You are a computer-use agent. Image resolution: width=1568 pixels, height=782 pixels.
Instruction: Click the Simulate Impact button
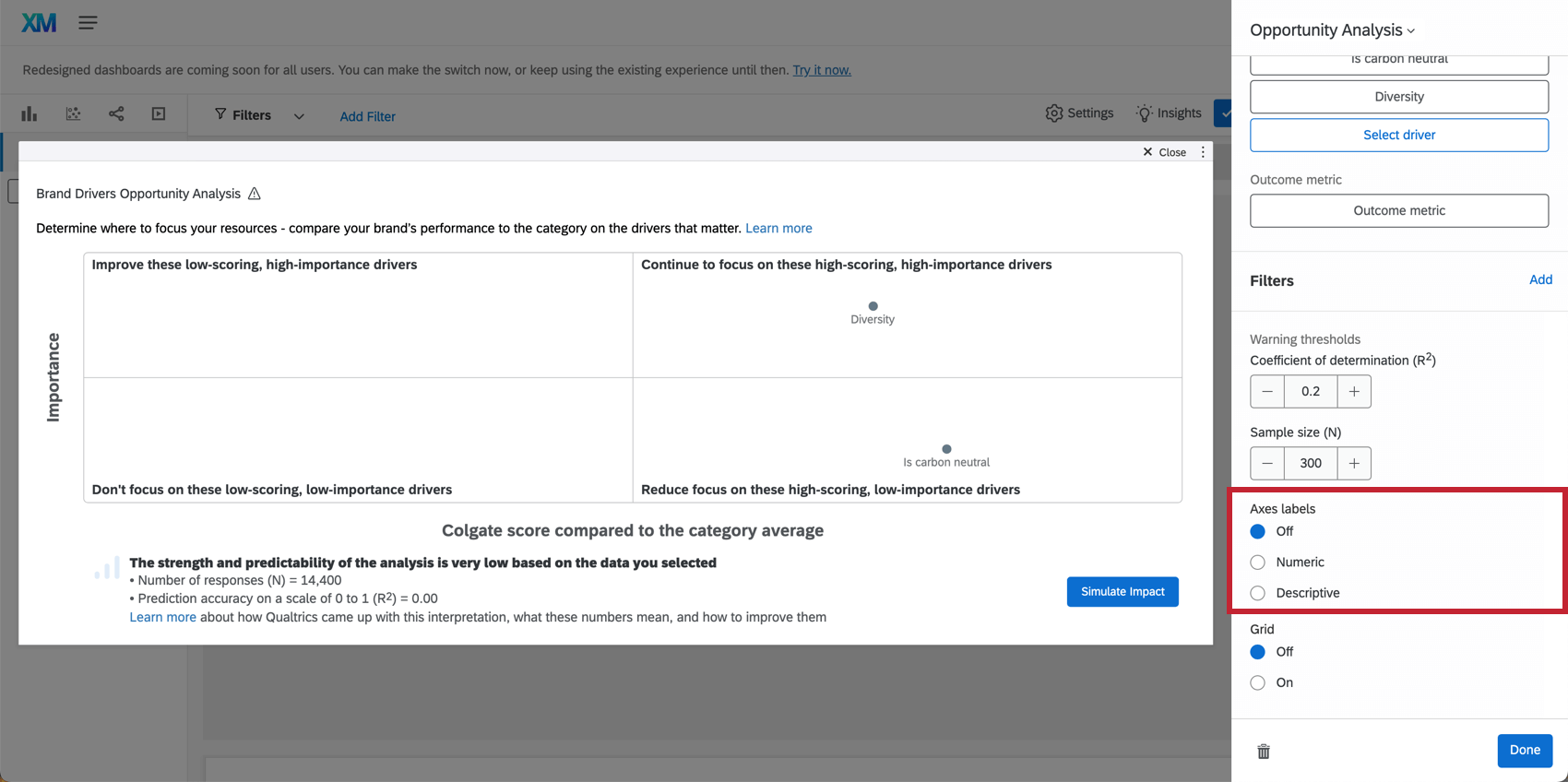click(x=1122, y=592)
